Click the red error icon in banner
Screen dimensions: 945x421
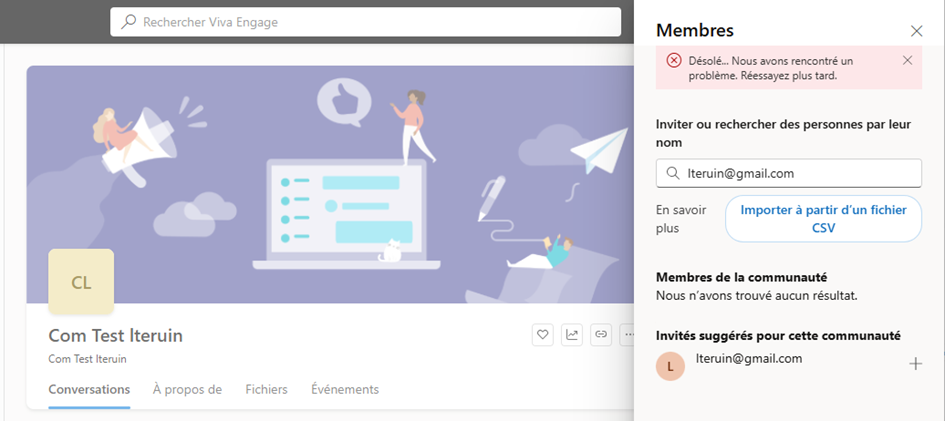674,61
